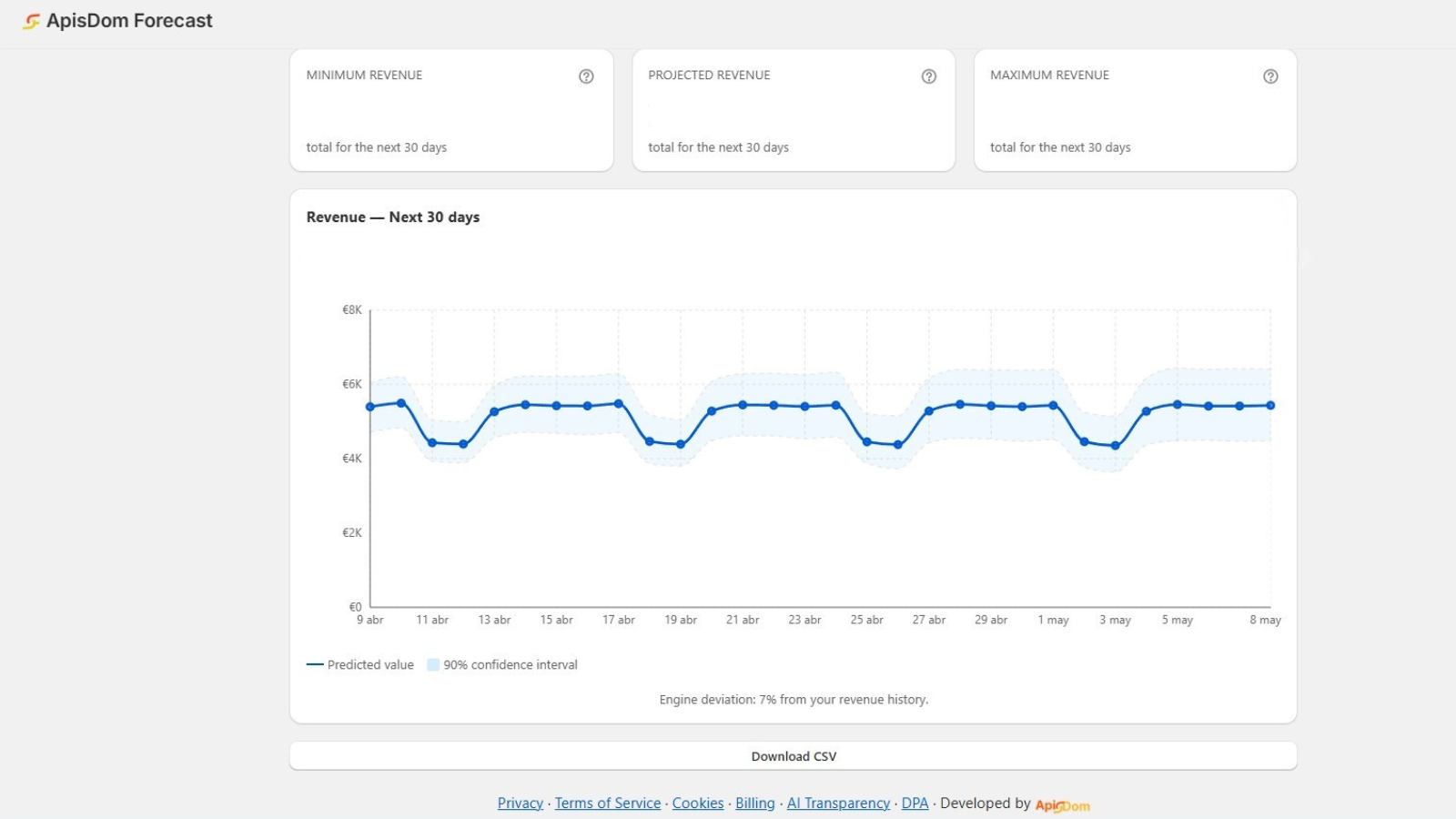The width and height of the screenshot is (1456, 819).
Task: Open the Billing link
Action: [x=755, y=804]
